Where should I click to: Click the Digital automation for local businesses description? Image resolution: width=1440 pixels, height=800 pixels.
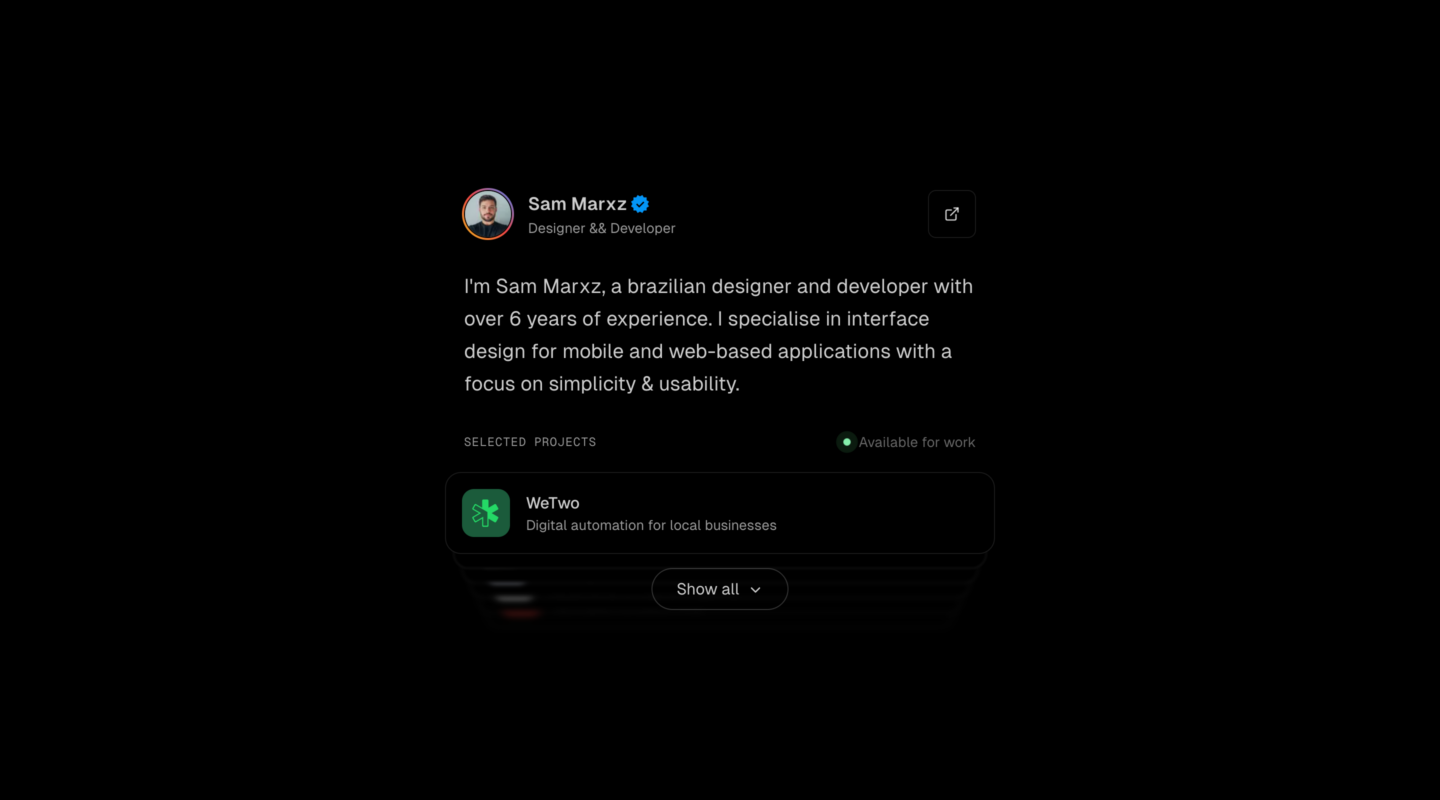point(651,525)
